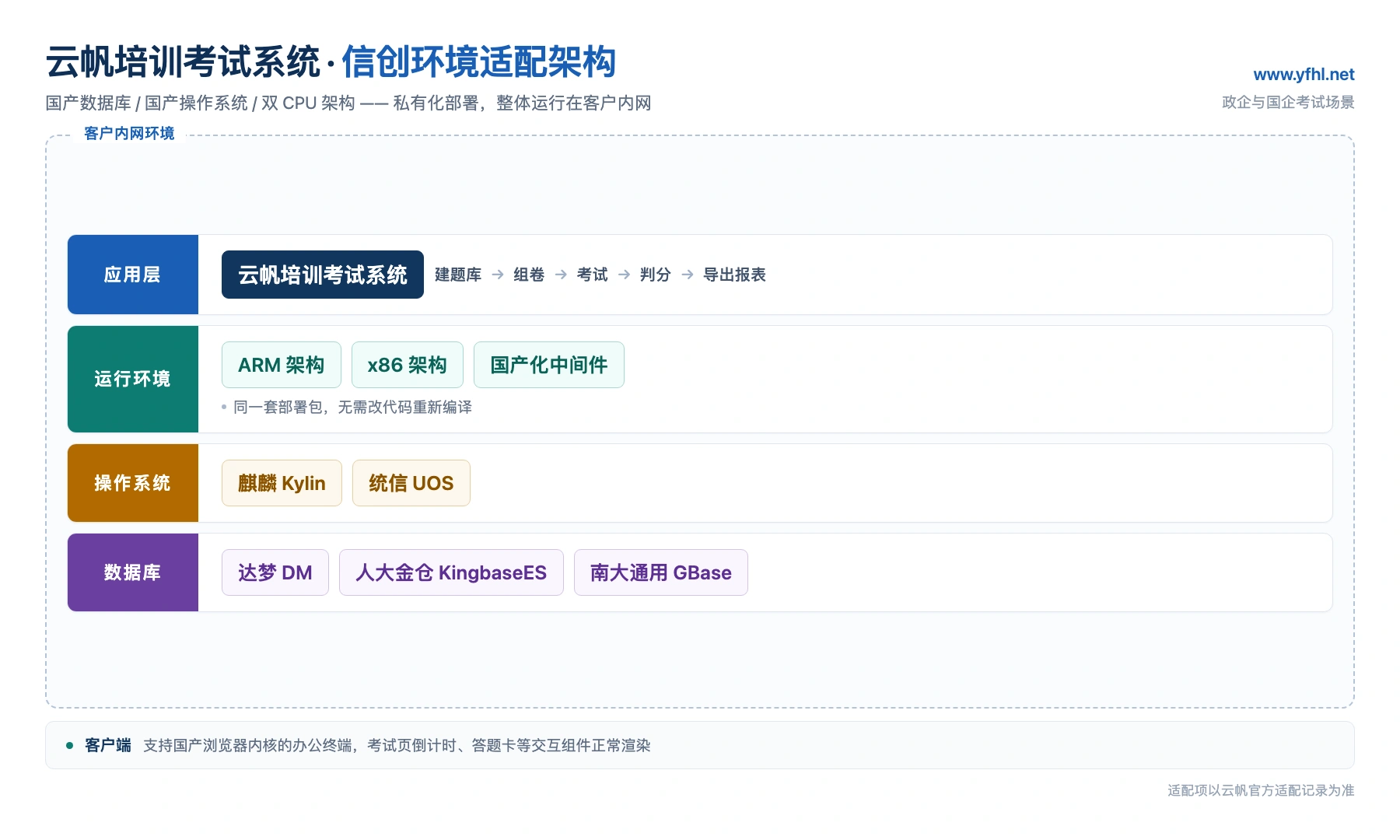Click the green dot before 客户端
The width and height of the screenshot is (1400, 840).
(x=70, y=745)
